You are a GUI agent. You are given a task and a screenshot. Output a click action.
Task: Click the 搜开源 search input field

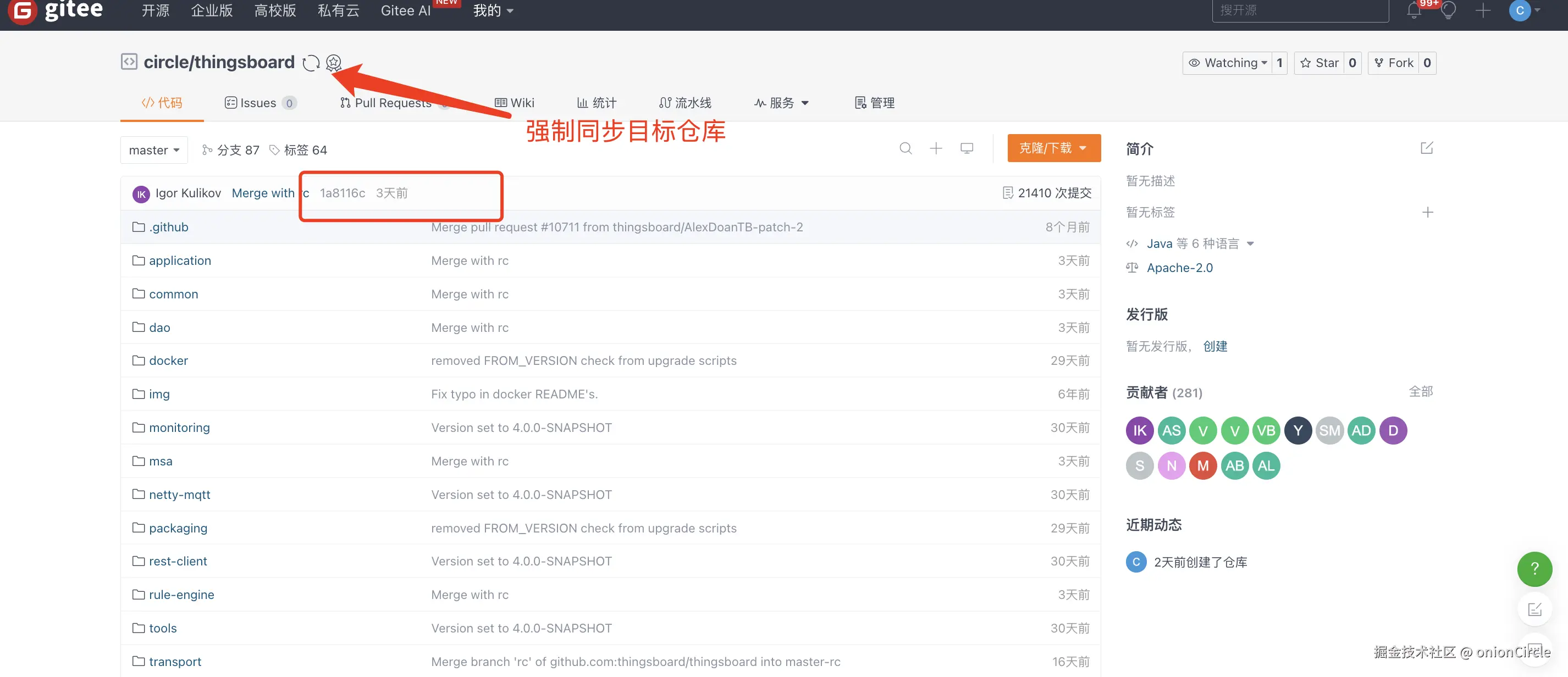coord(1300,10)
